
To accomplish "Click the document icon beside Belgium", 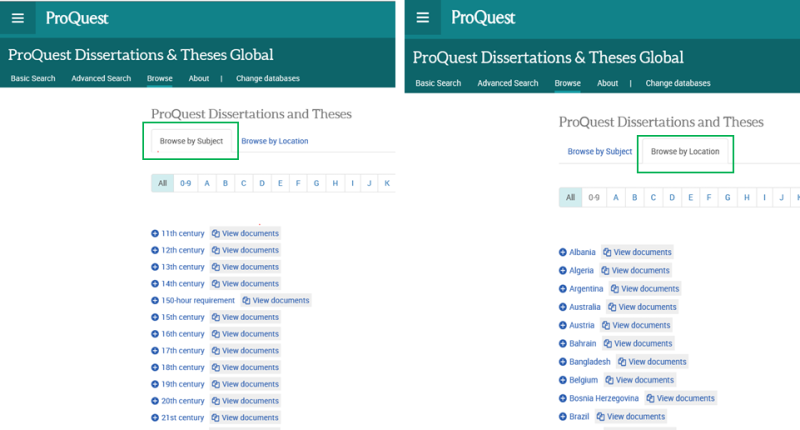I will [609, 380].
